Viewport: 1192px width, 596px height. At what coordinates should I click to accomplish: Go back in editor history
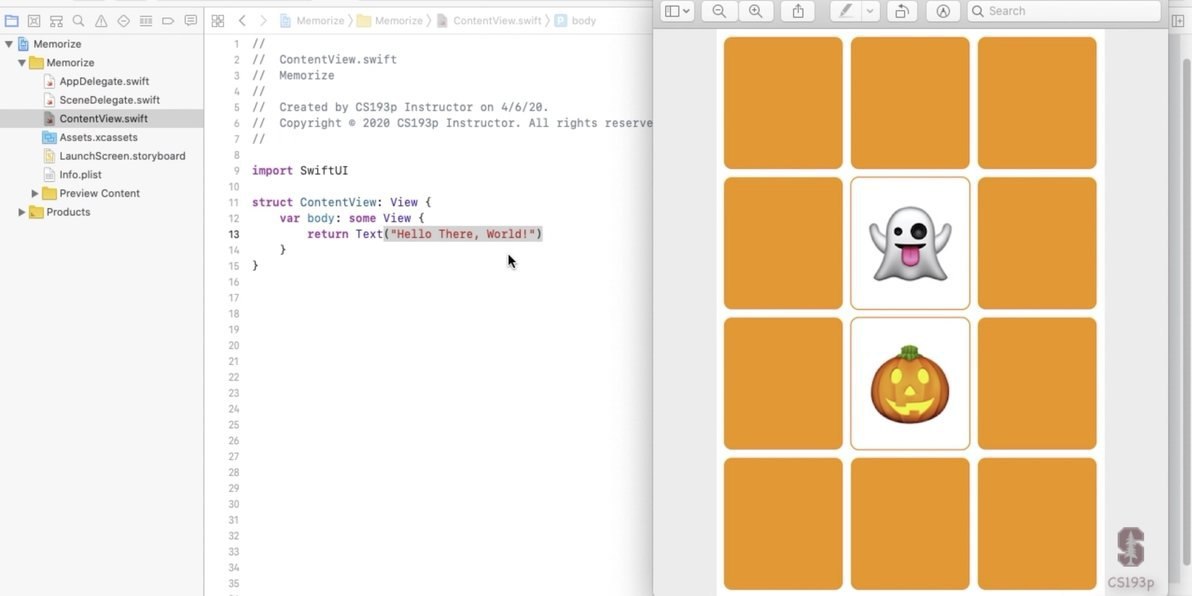242,21
